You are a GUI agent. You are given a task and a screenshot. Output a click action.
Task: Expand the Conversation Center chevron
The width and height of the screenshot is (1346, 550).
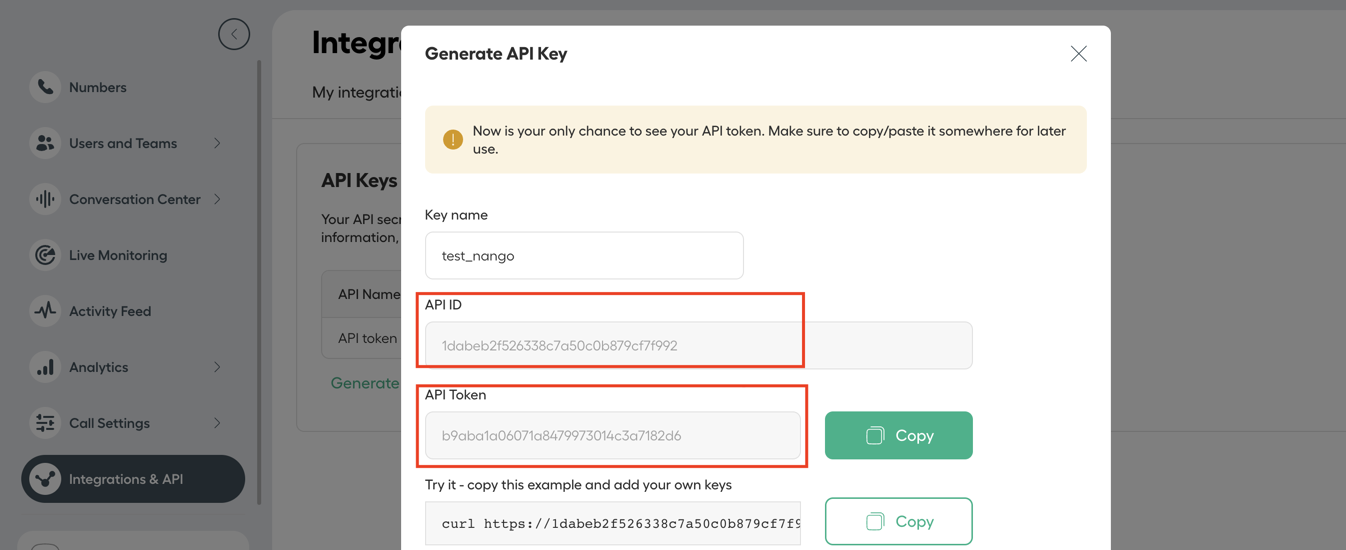(x=217, y=199)
